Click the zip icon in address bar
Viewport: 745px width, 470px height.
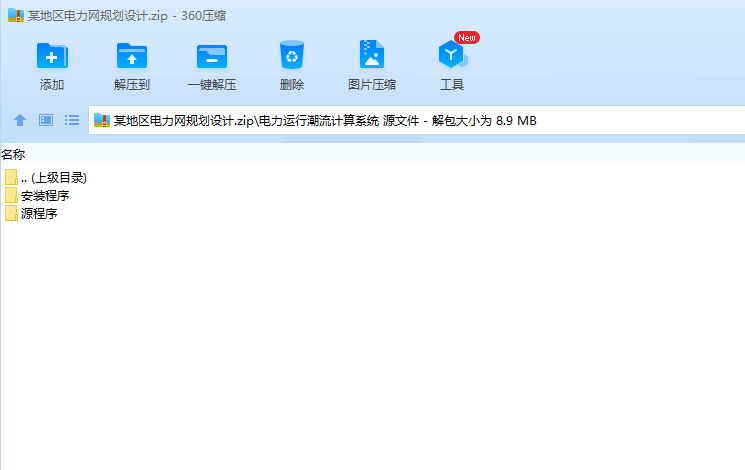click(102, 120)
